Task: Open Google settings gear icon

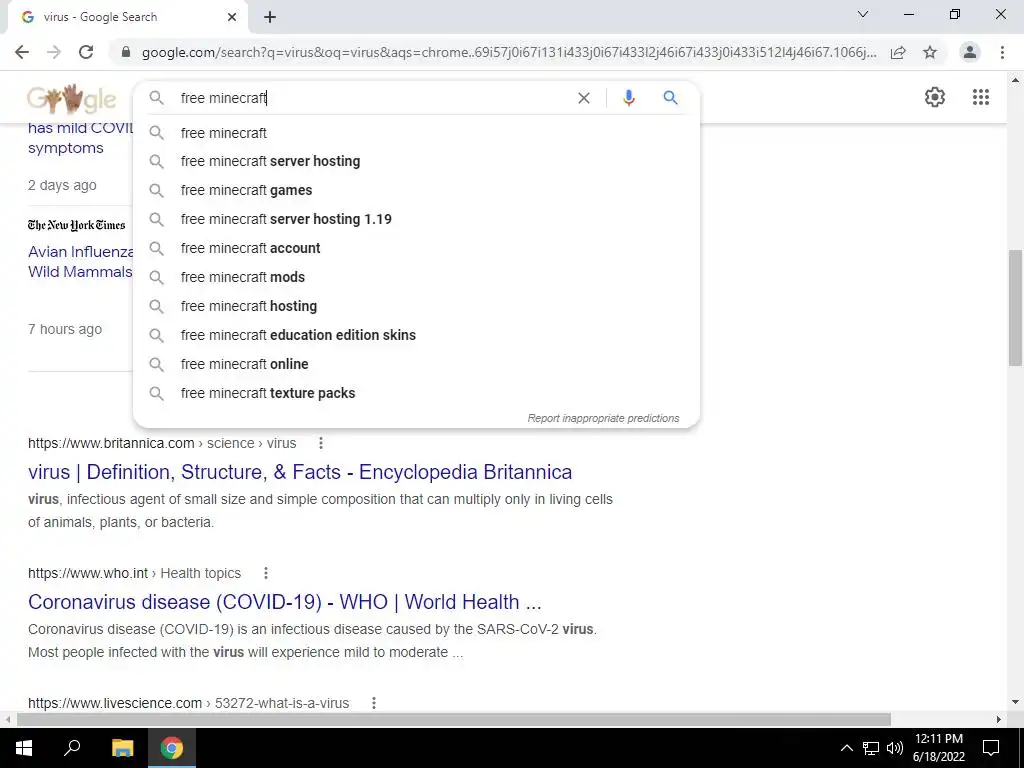Action: (x=935, y=97)
